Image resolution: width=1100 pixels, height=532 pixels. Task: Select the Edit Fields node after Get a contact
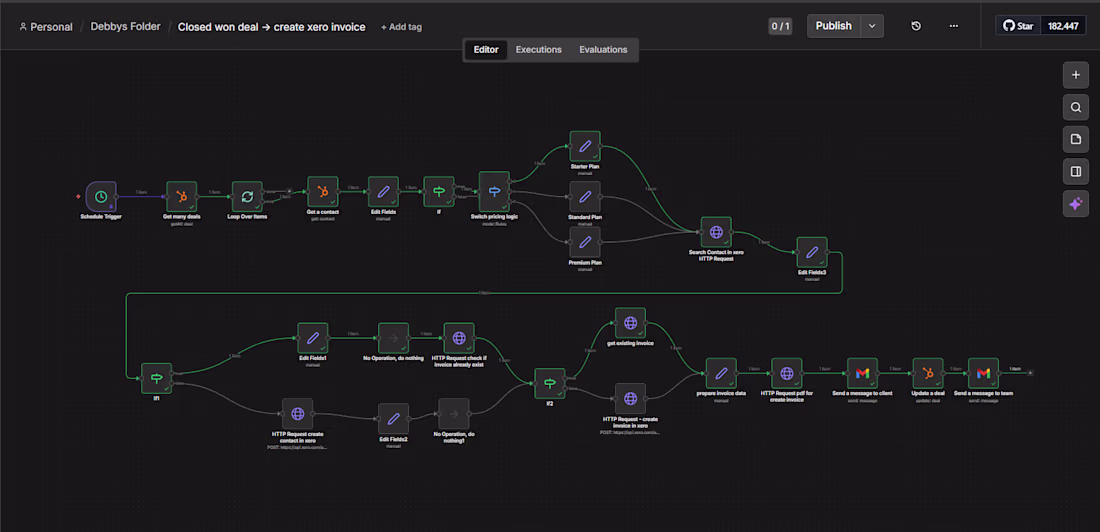coord(383,192)
